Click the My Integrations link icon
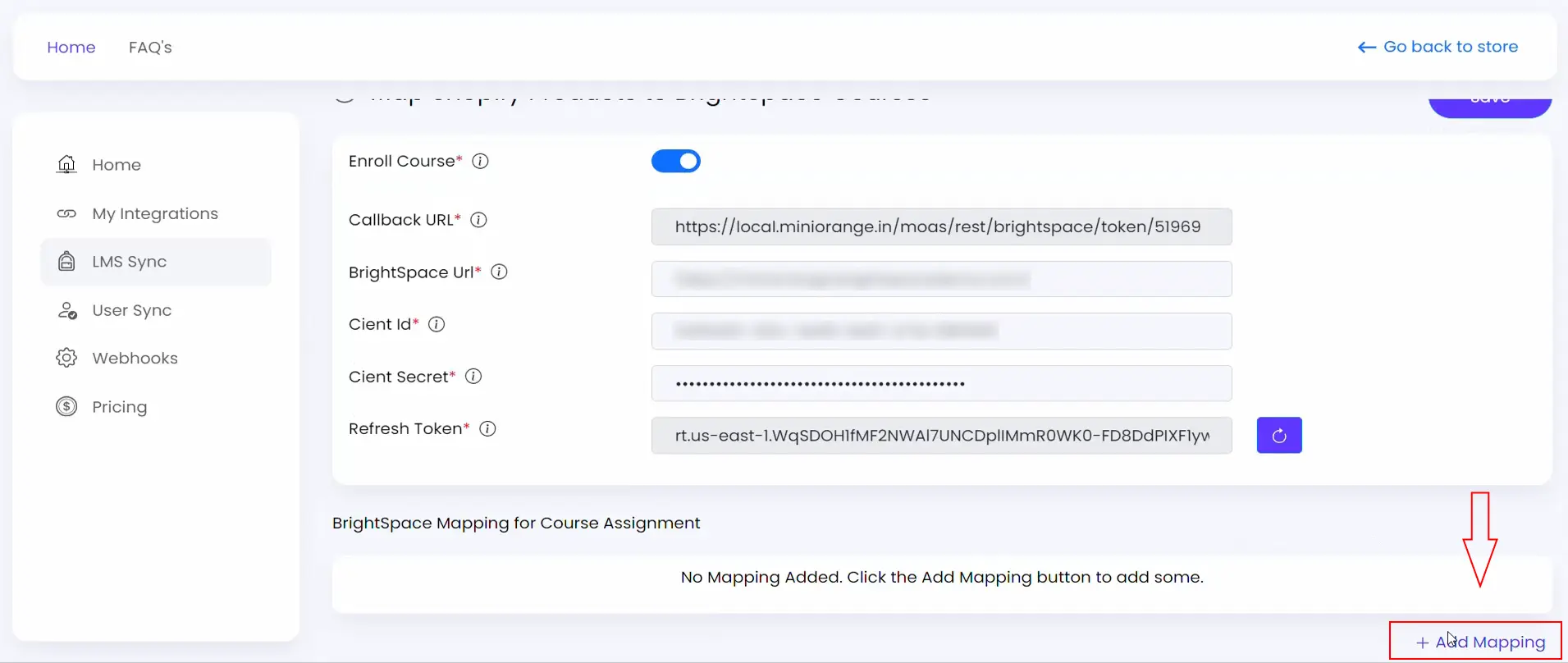1568x663 pixels. click(x=66, y=213)
